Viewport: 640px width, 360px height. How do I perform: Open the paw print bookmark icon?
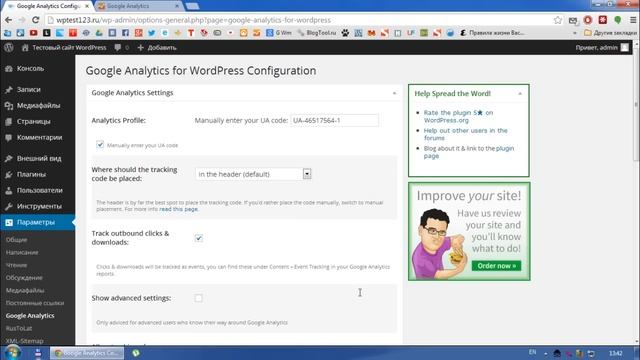pos(345,33)
